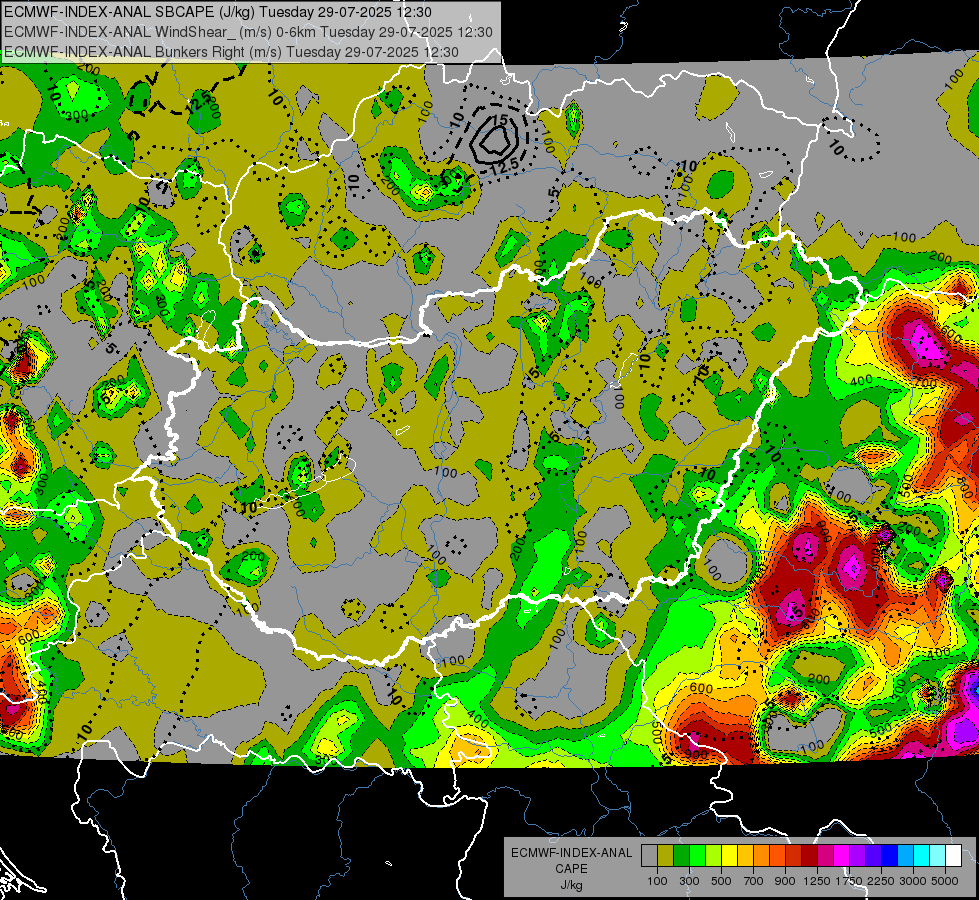Click the 1750 legend scale label
This screenshot has width=979, height=900.
click(x=849, y=881)
